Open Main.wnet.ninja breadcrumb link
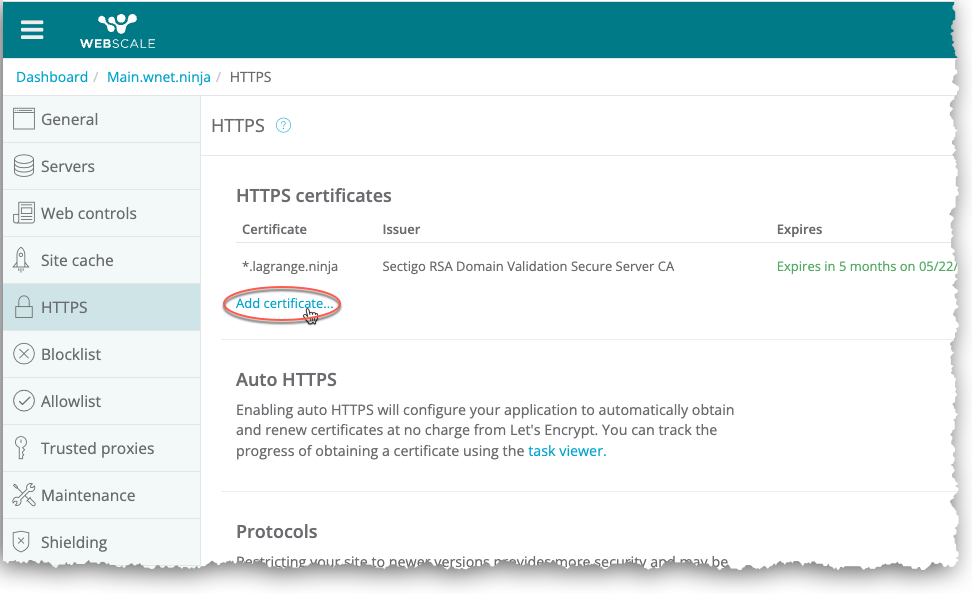The width and height of the screenshot is (972, 594). click(157, 77)
